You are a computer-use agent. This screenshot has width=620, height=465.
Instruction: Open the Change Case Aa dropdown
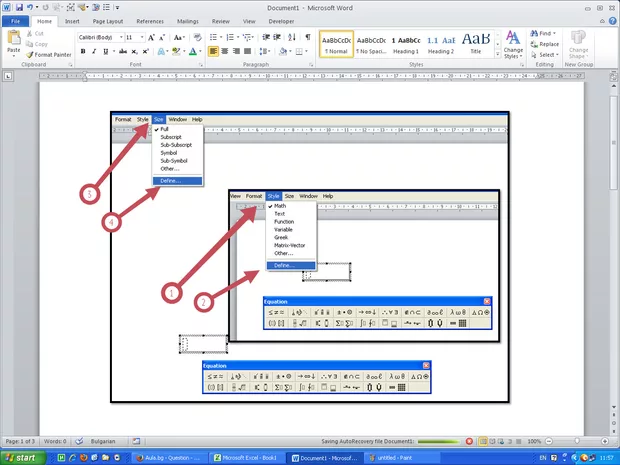point(179,38)
